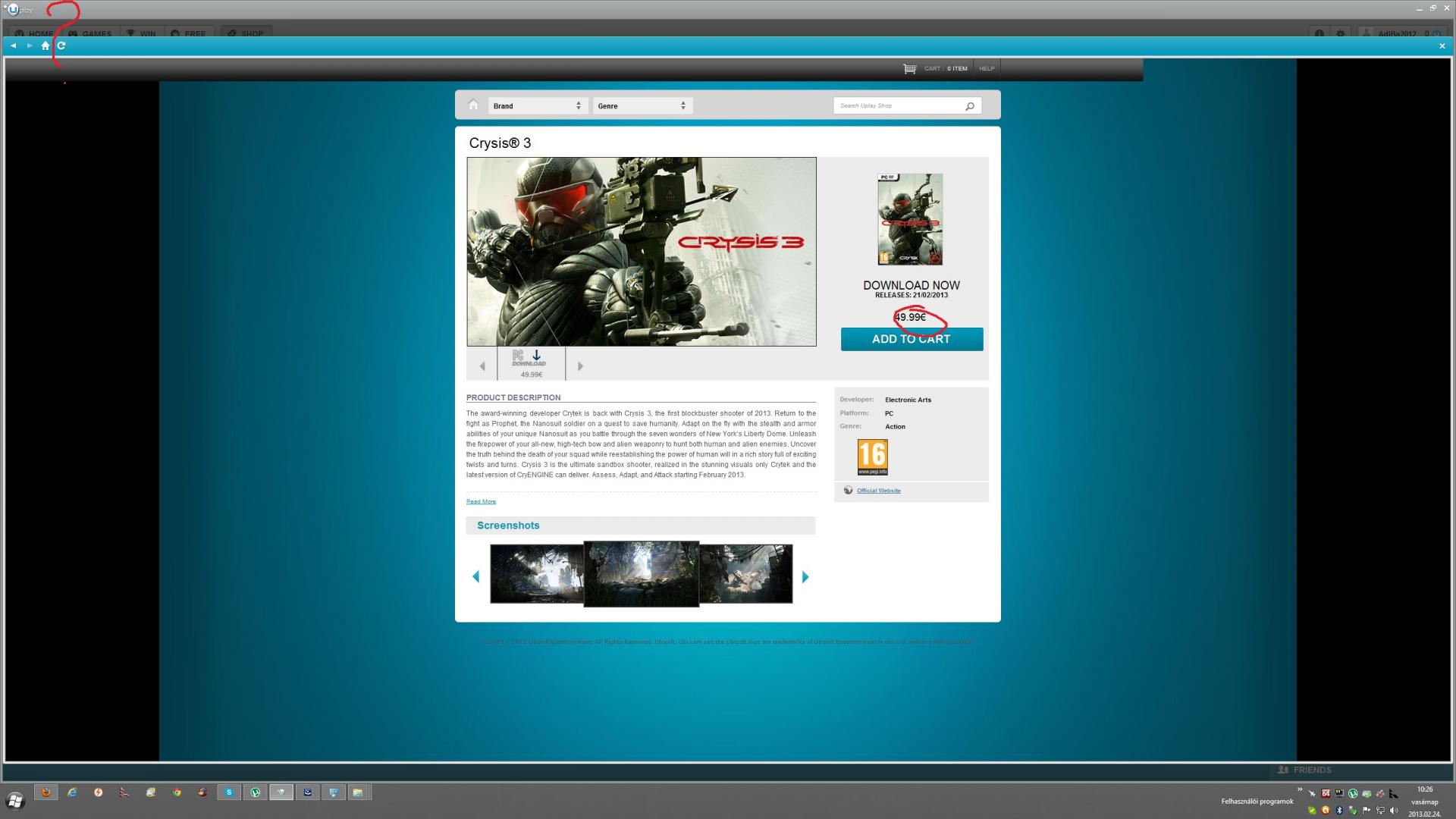
Task: Launch Google Chrome from the taskbar
Action: [177, 792]
